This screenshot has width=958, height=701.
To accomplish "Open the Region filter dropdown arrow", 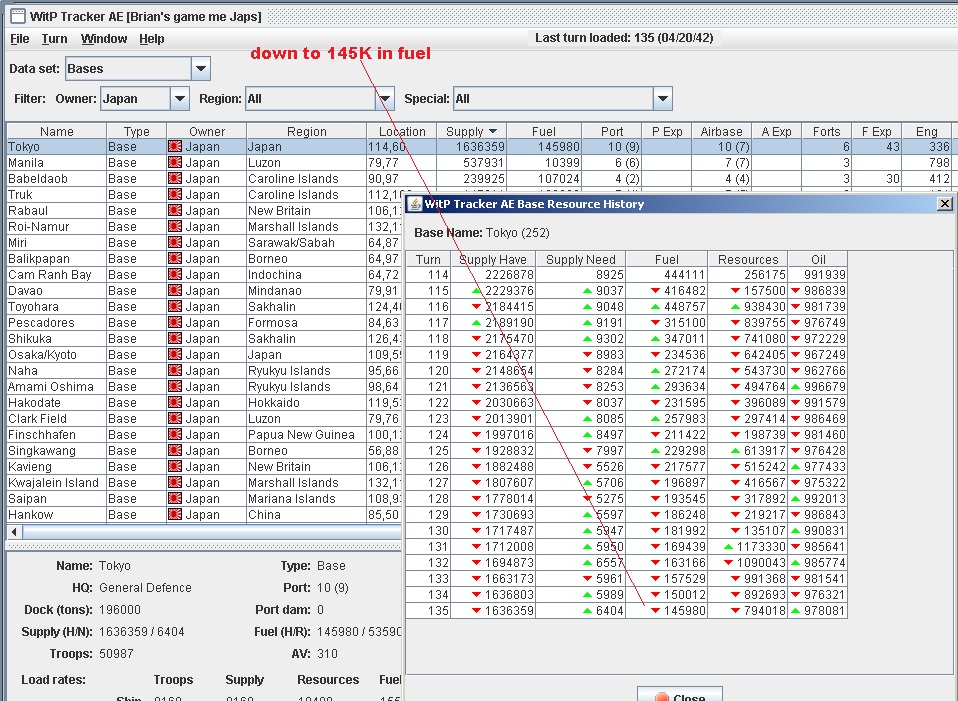I will click(x=385, y=98).
